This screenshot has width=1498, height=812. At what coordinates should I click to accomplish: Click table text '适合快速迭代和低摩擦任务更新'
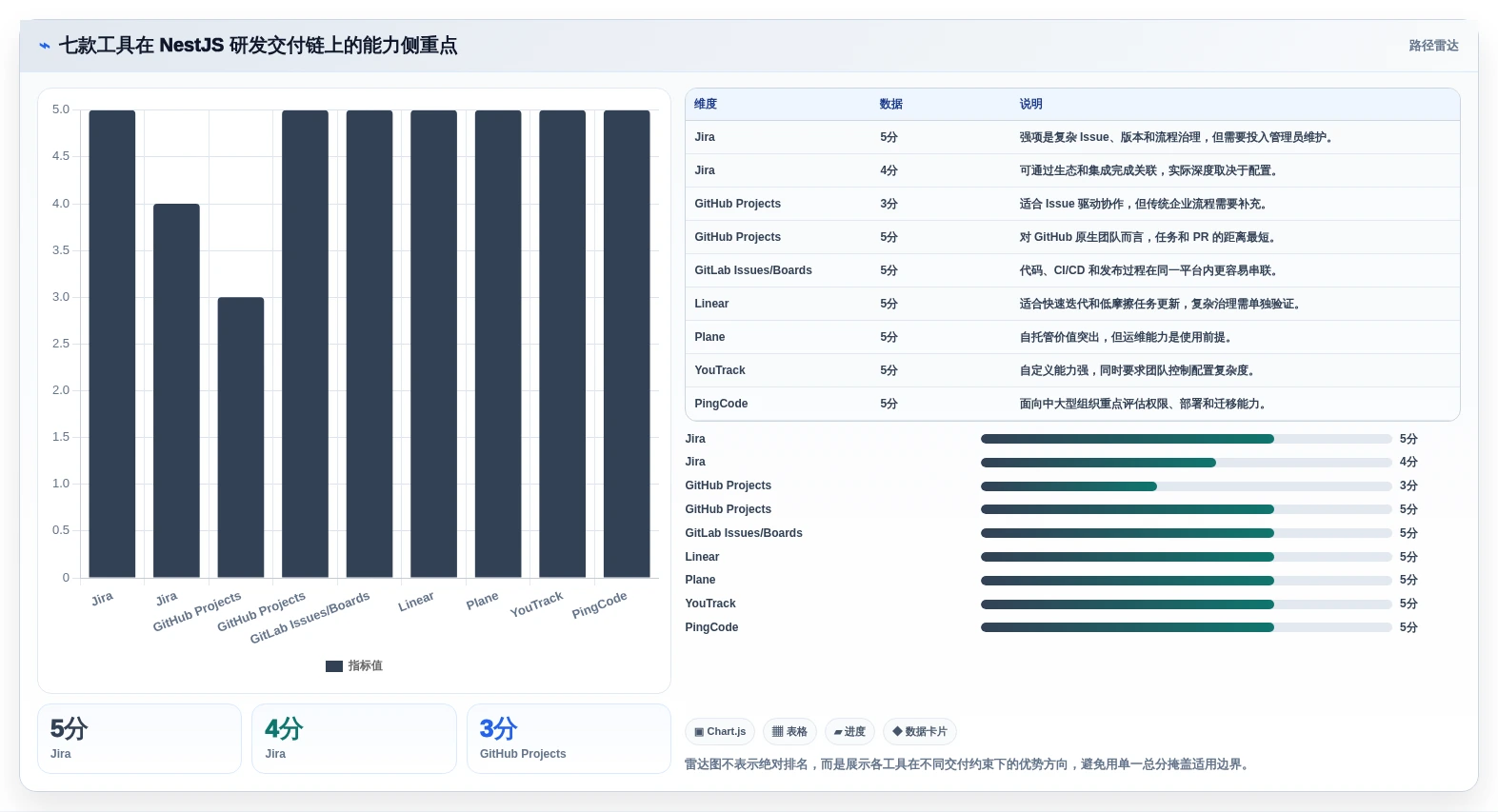1099,304
